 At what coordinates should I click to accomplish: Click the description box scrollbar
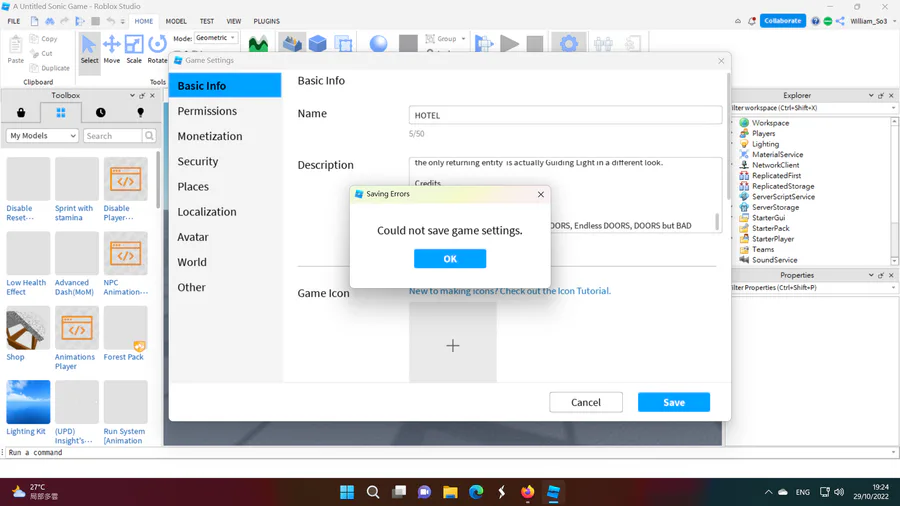coord(717,221)
